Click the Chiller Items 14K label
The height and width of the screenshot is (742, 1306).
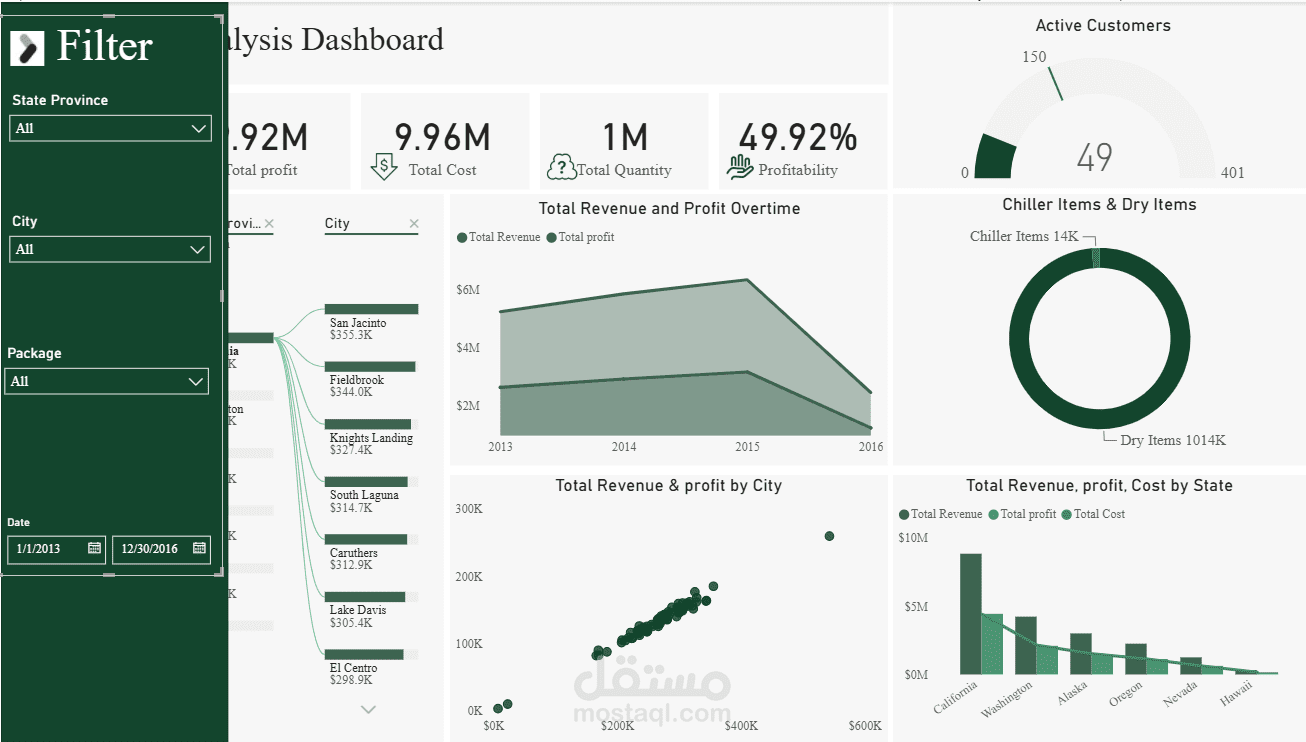pyautogui.click(x=1024, y=237)
